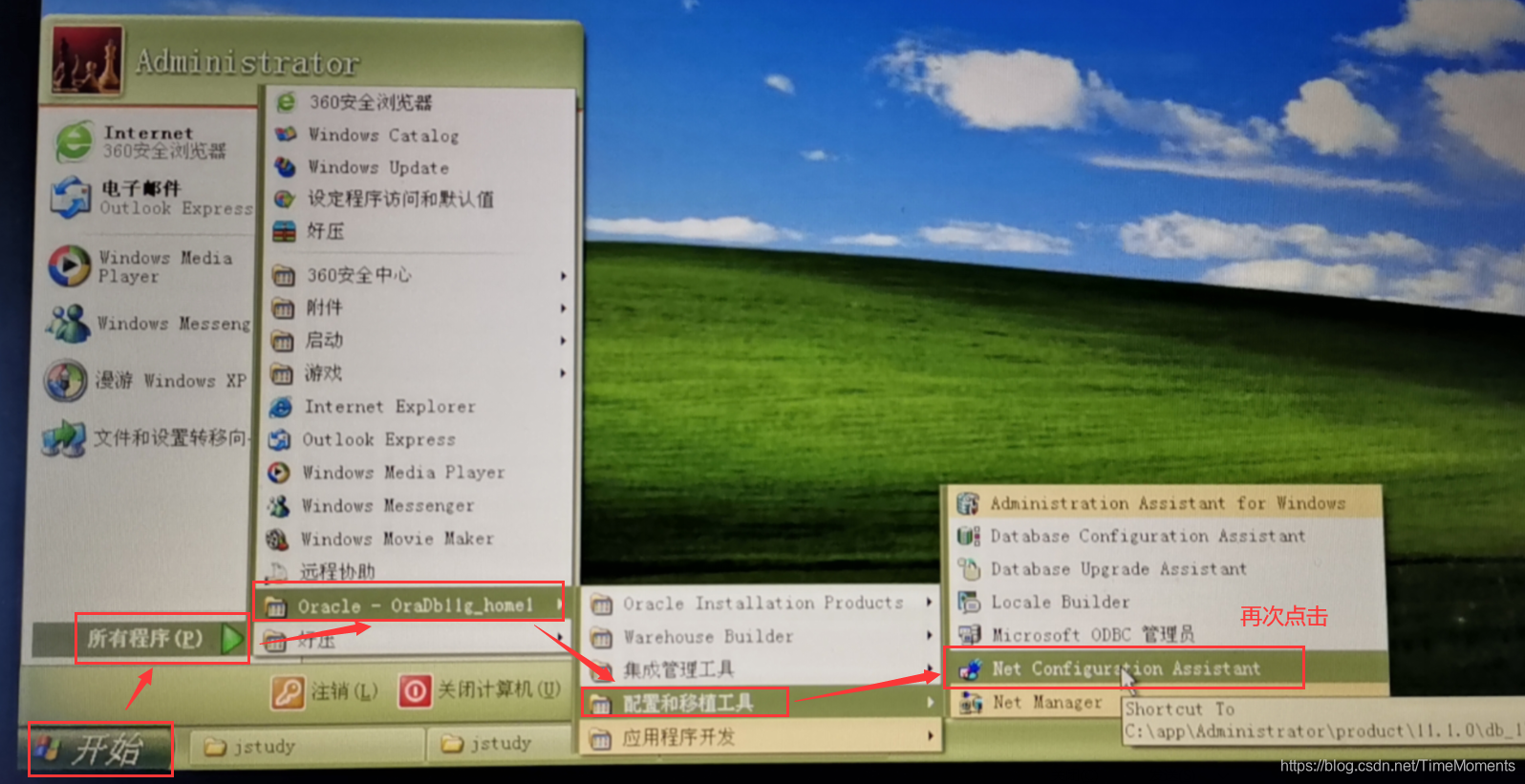The width and height of the screenshot is (1525, 784).
Task: Click pinned Internet 360安全浏览器 icon
Action: (x=74, y=141)
